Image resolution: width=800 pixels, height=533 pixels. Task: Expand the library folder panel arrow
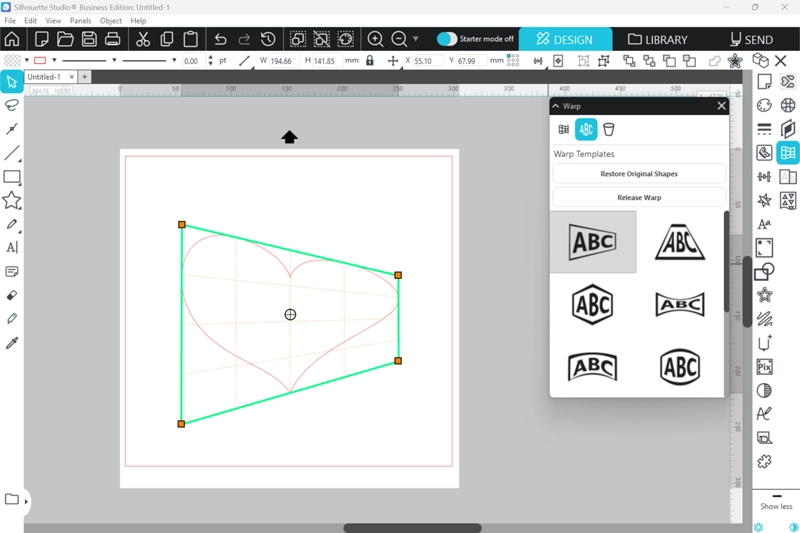click(x=26, y=501)
